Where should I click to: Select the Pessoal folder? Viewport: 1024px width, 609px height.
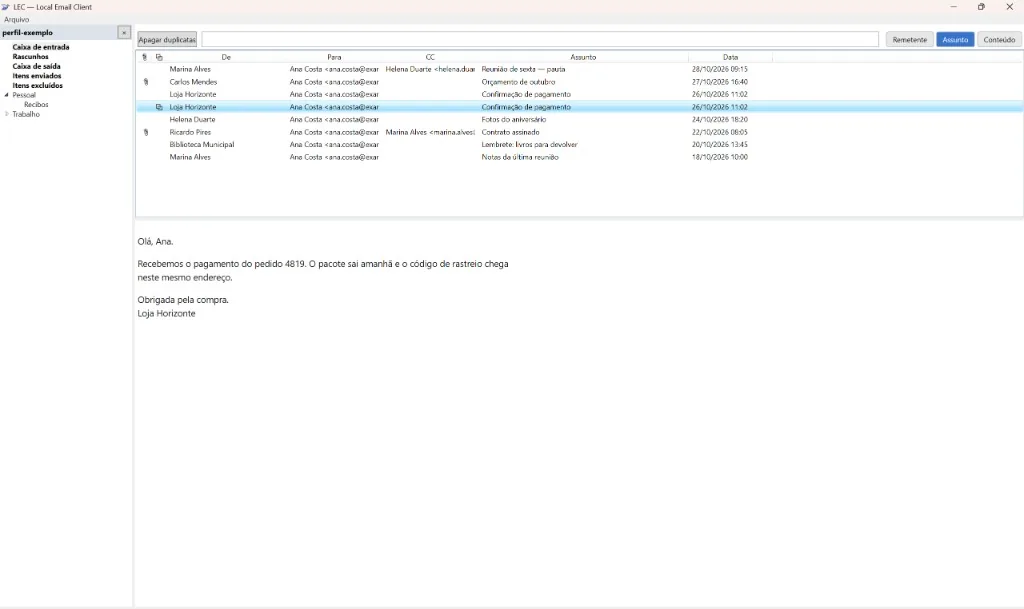24,95
